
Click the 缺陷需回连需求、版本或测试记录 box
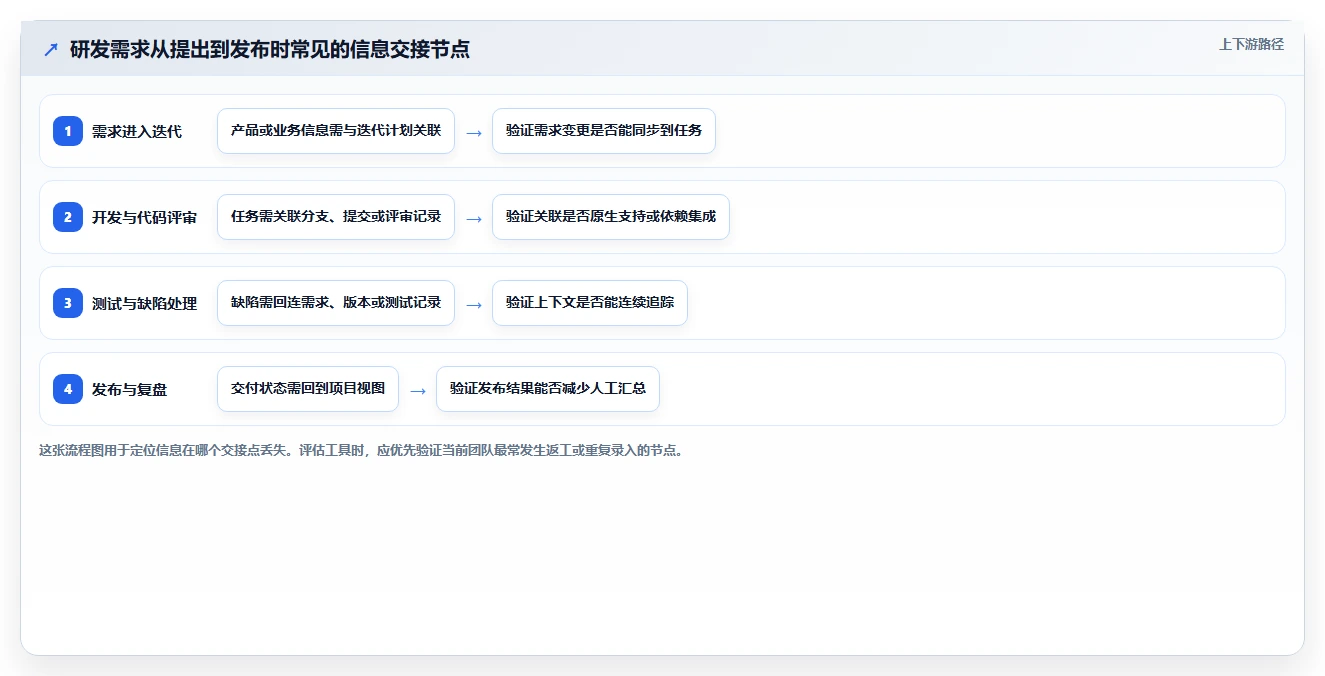tap(336, 303)
